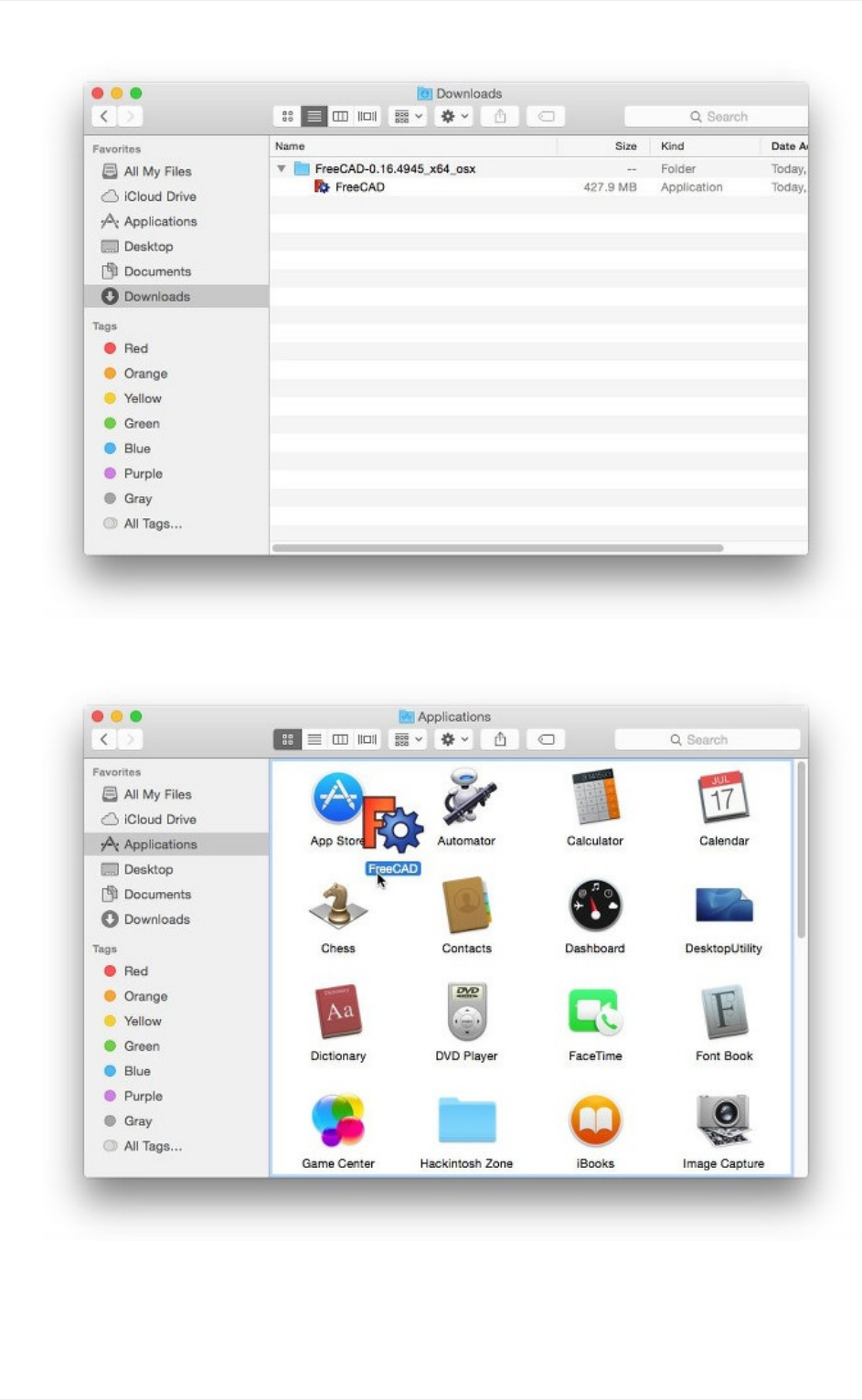Image resolution: width=862 pixels, height=1400 pixels.
Task: Open Action gear dropdown in Applications window
Action: 454,739
